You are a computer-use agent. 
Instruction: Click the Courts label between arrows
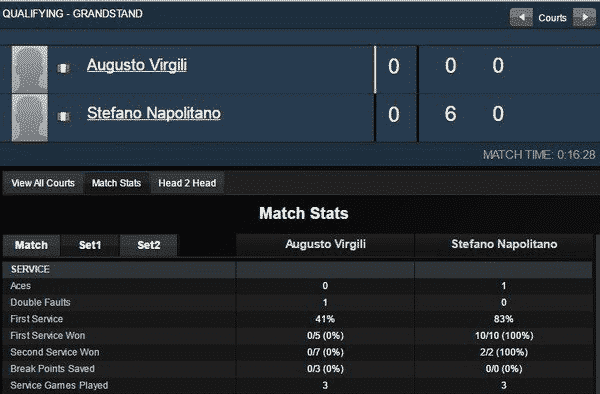coord(552,18)
